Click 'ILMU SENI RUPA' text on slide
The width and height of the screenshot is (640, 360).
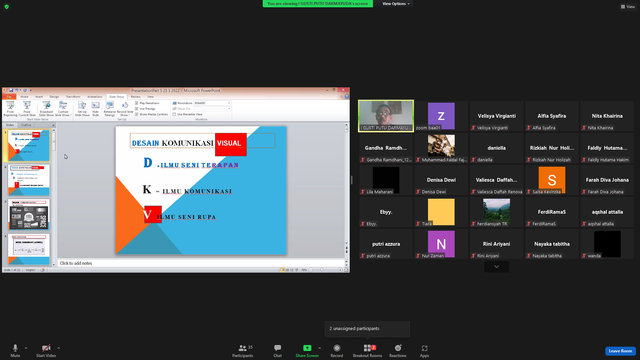click(187, 217)
